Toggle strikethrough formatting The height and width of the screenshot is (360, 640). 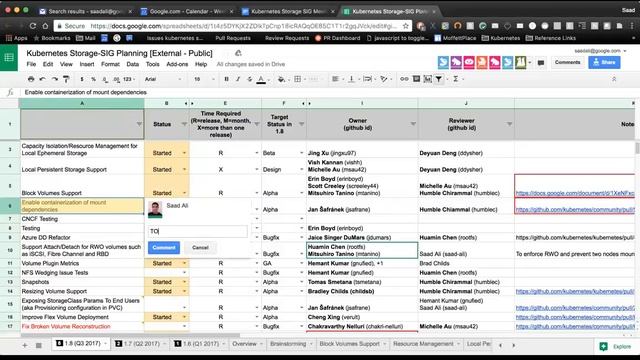249,79
